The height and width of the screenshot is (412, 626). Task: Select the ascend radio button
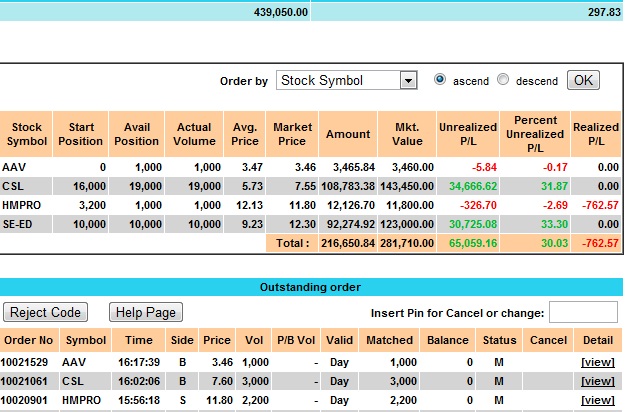440,80
